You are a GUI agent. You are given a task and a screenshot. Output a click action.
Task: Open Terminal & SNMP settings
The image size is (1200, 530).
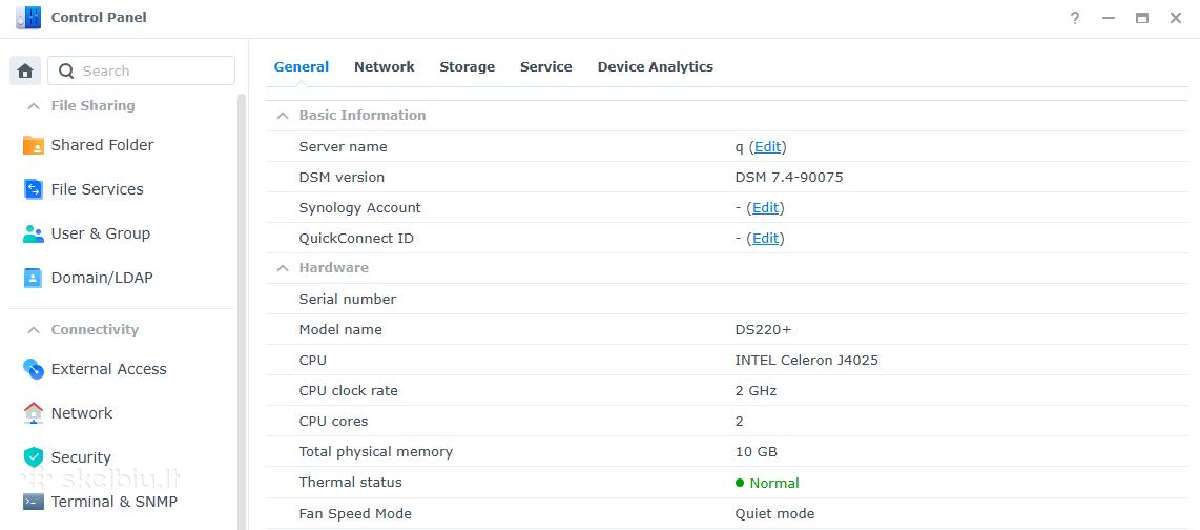pyautogui.click(x=114, y=501)
